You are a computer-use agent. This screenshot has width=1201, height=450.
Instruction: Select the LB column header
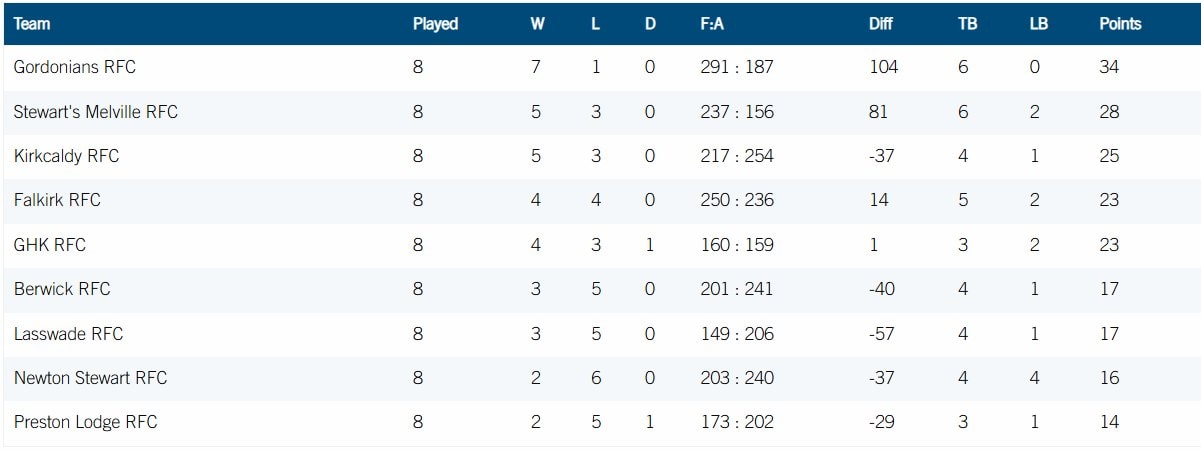(1038, 24)
